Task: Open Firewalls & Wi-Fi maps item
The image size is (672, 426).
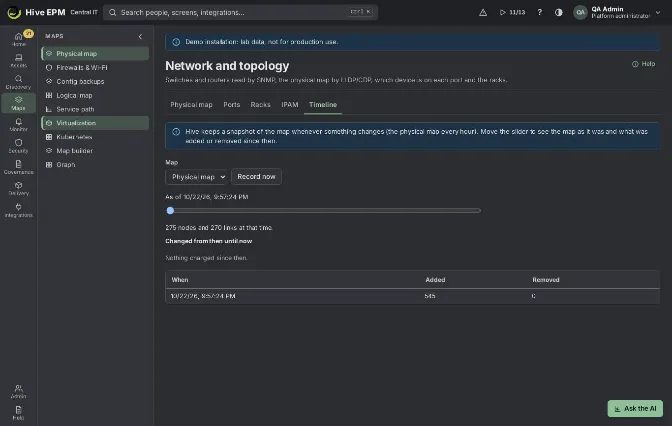Action: pos(95,67)
